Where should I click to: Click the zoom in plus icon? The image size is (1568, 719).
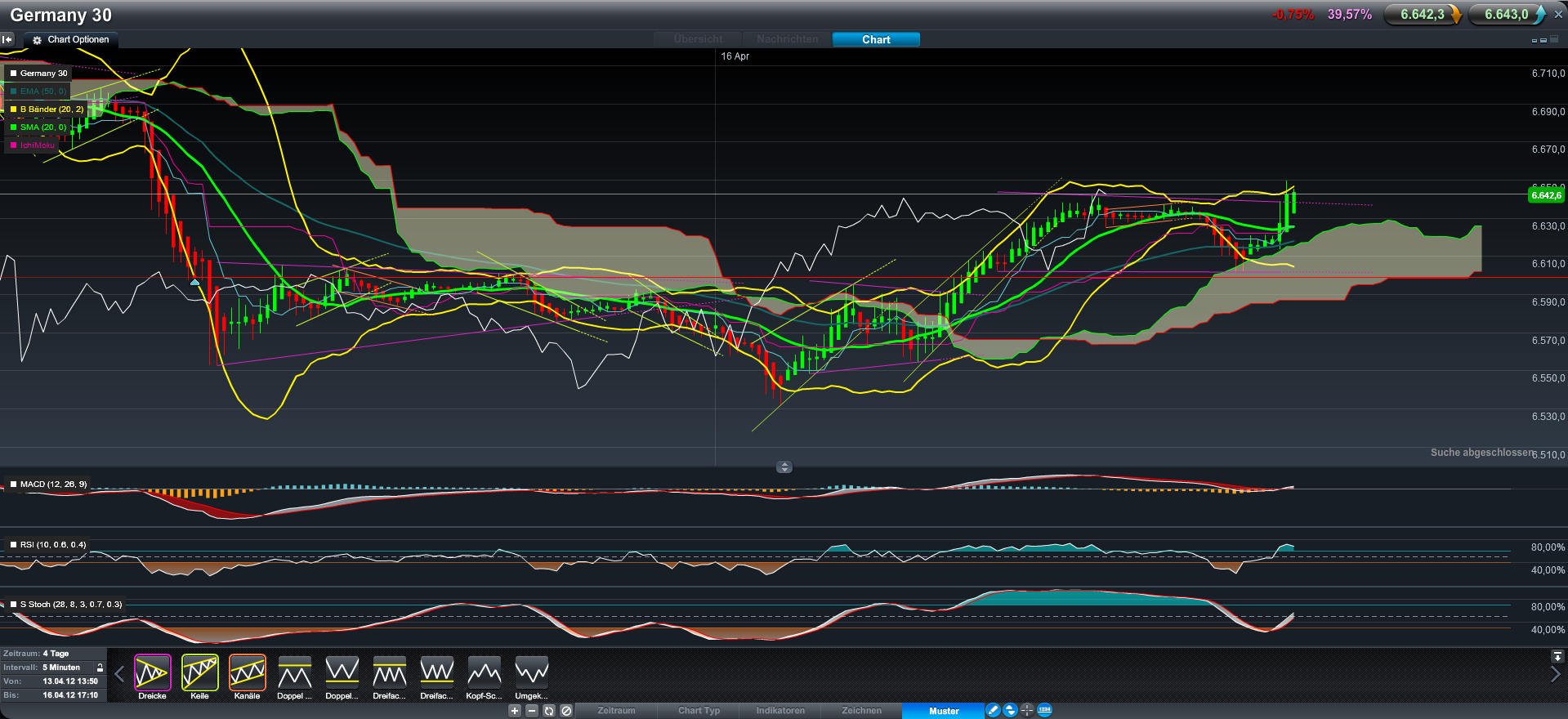click(x=515, y=711)
